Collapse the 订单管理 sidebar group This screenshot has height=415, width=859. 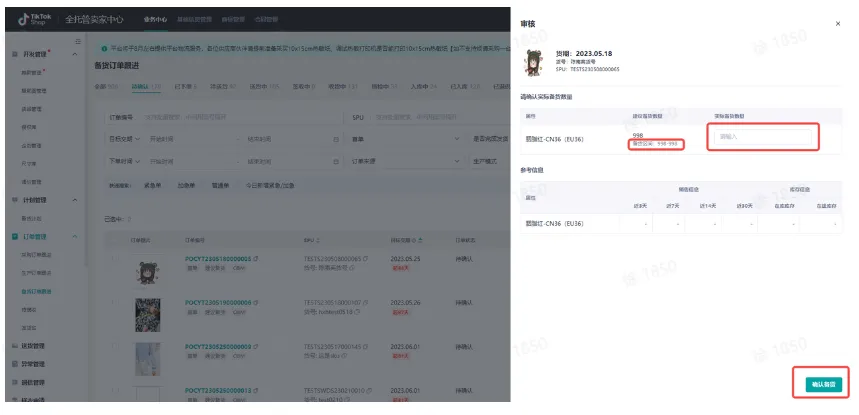(75, 237)
